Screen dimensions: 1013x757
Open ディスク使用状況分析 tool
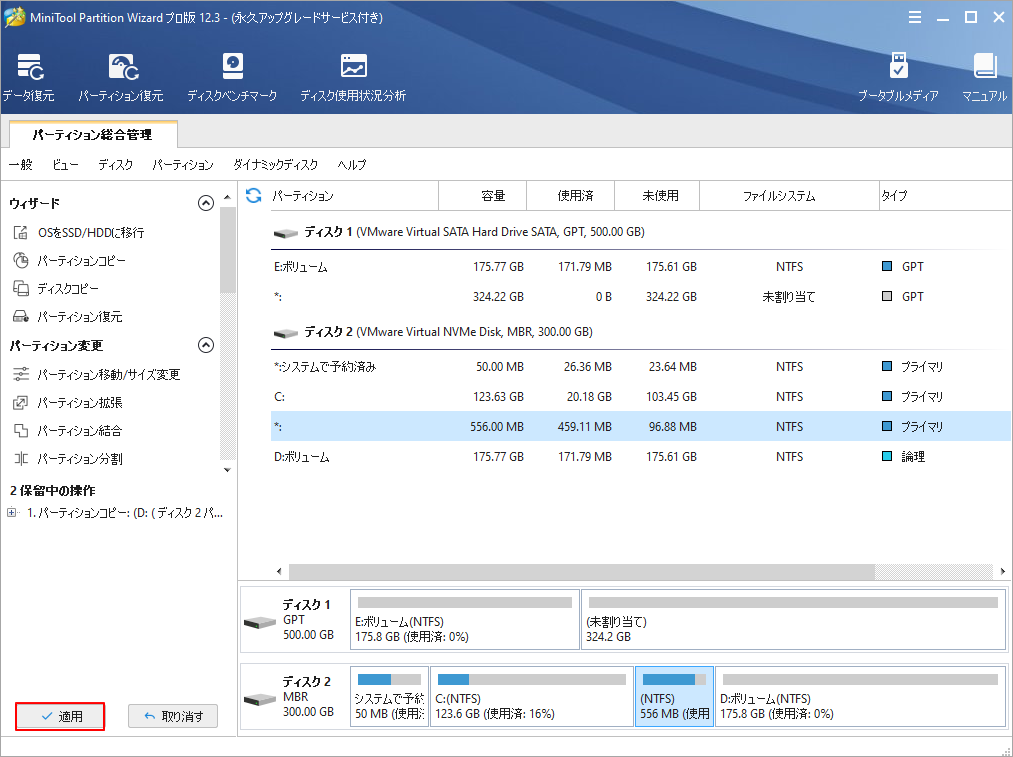(353, 78)
